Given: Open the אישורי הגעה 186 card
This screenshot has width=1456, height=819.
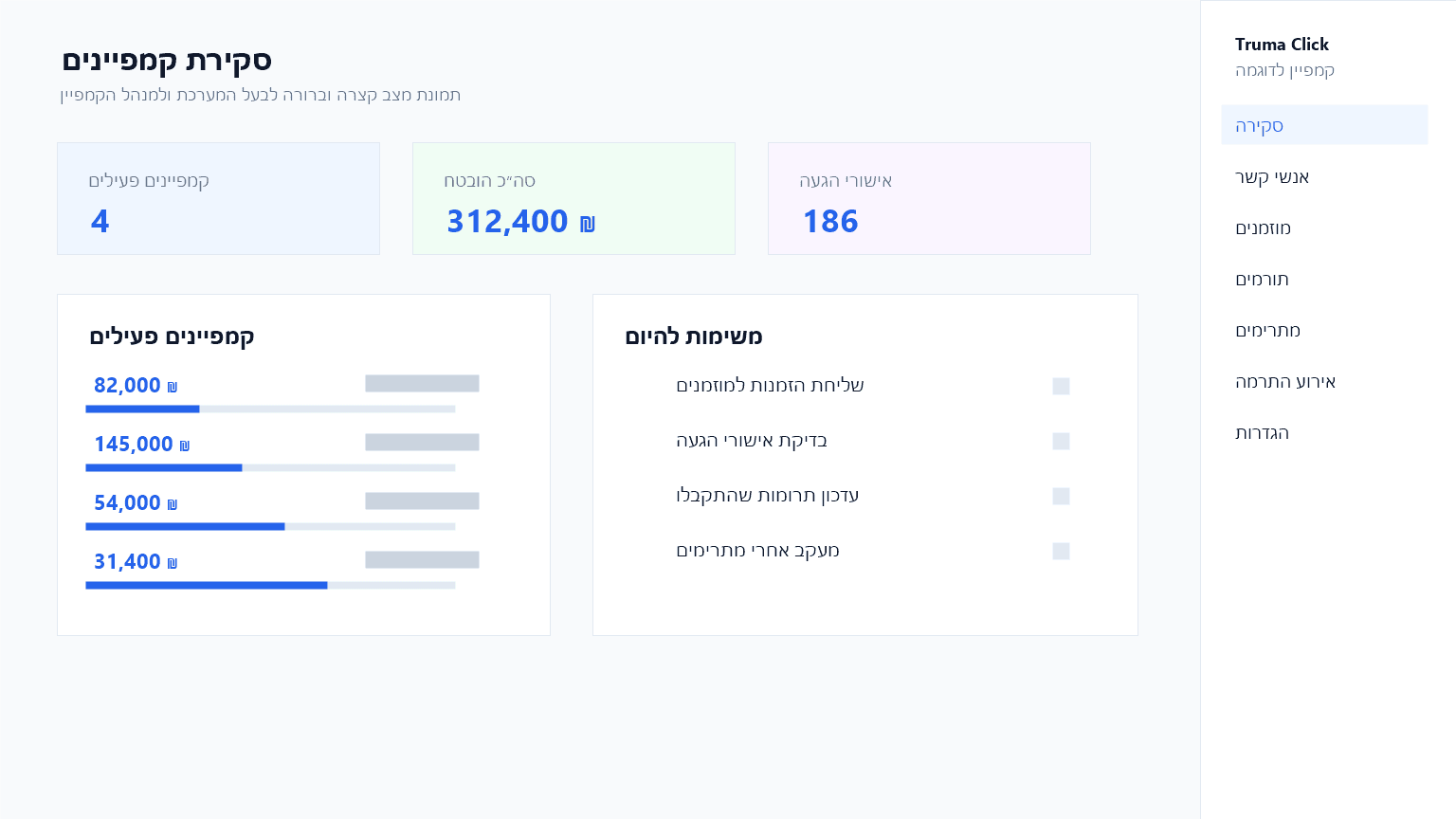Looking at the screenshot, I should coord(929,198).
